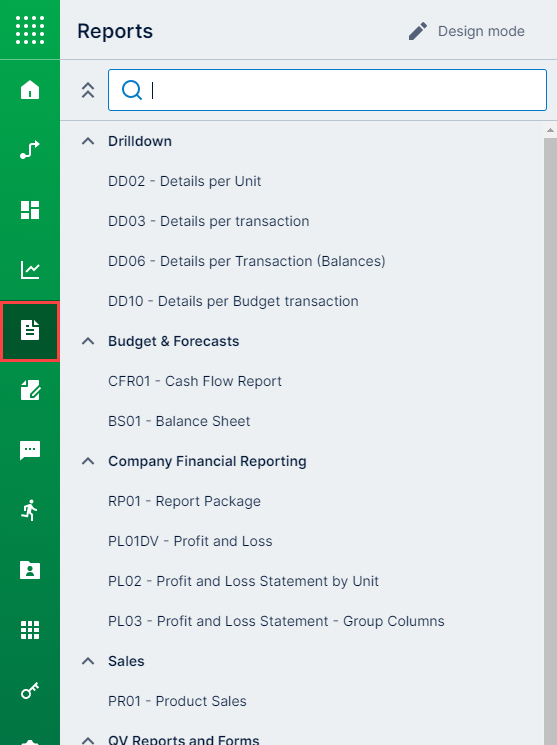
Task: Open the app launcher dots grid icon
Action: pyautogui.click(x=30, y=29)
